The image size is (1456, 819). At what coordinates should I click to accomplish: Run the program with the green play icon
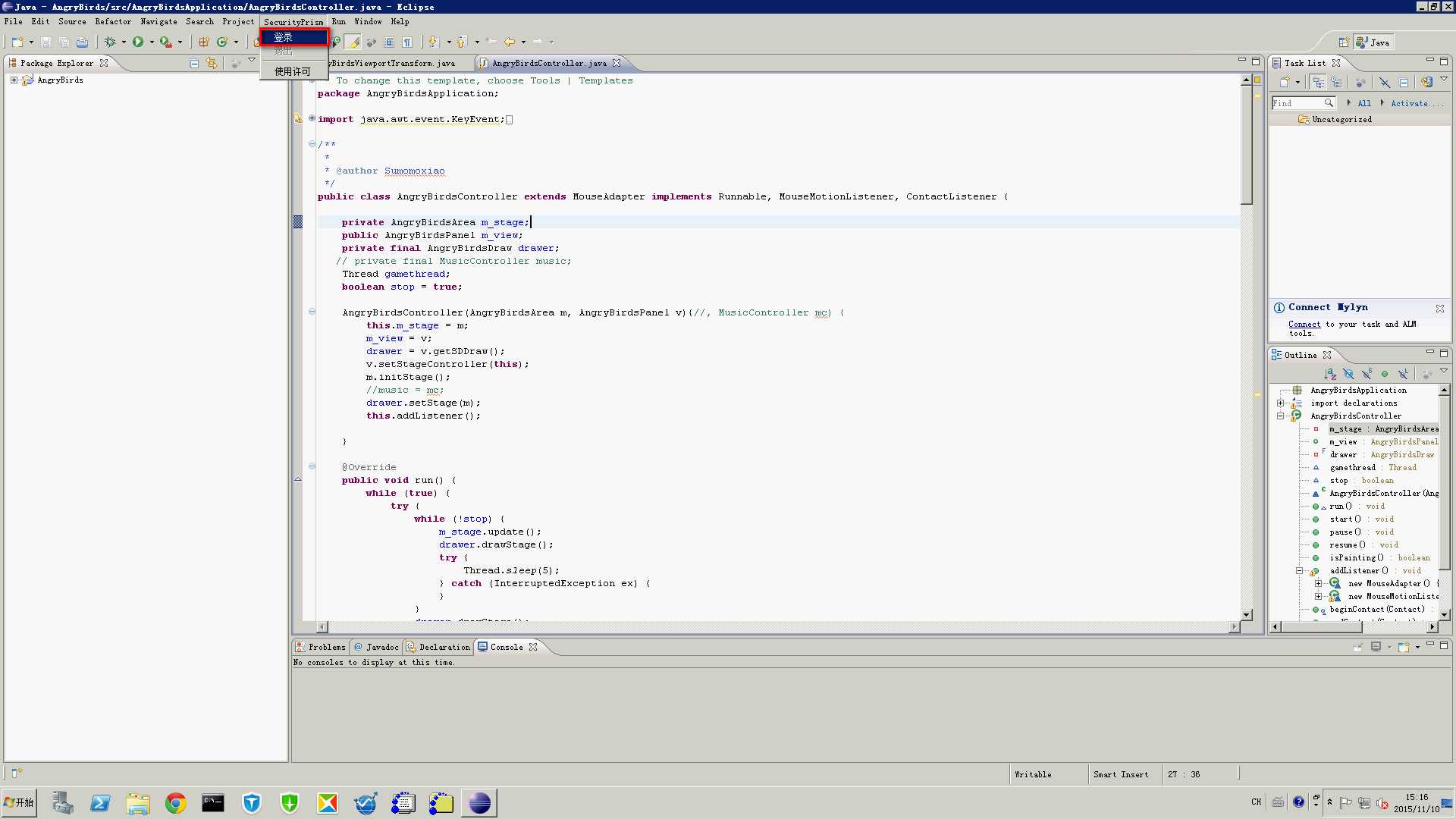[138, 42]
